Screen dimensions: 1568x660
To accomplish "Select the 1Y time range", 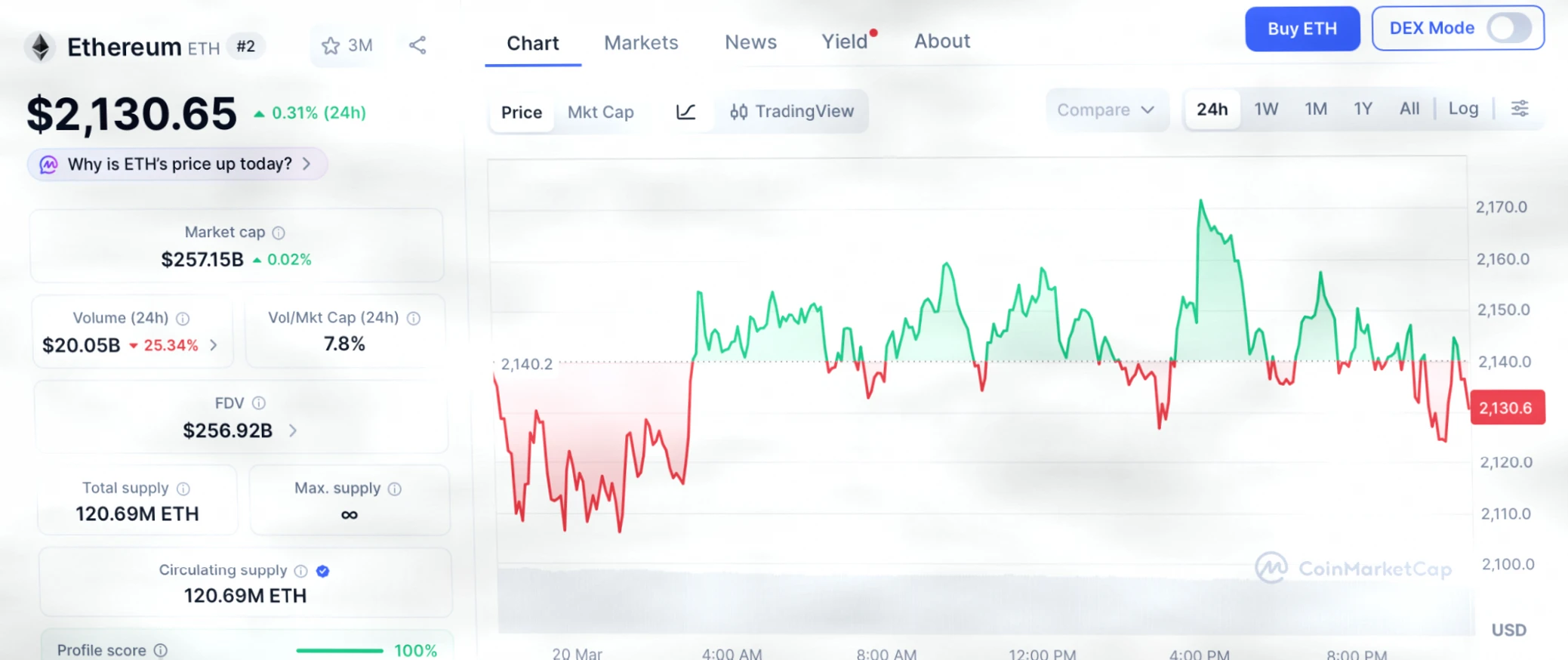I will coord(1363,109).
